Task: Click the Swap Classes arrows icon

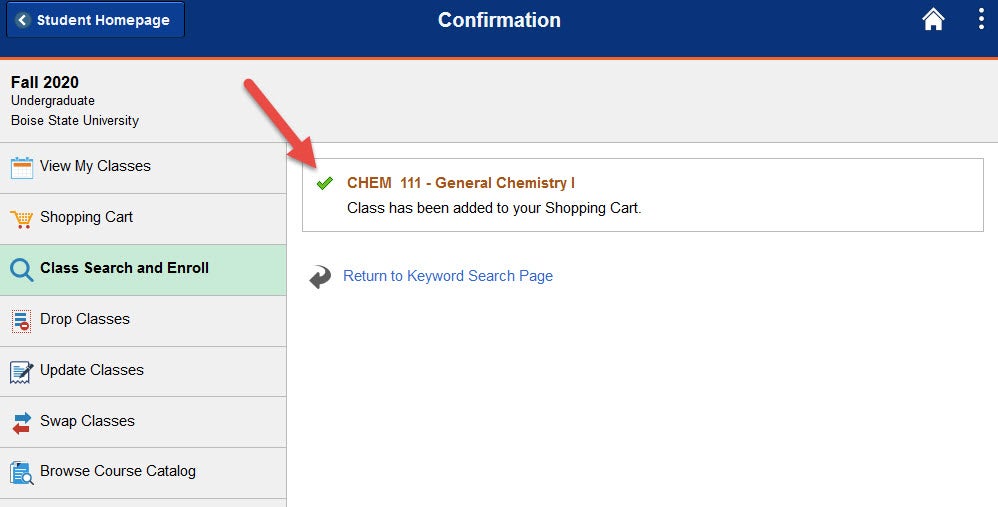Action: click(22, 423)
